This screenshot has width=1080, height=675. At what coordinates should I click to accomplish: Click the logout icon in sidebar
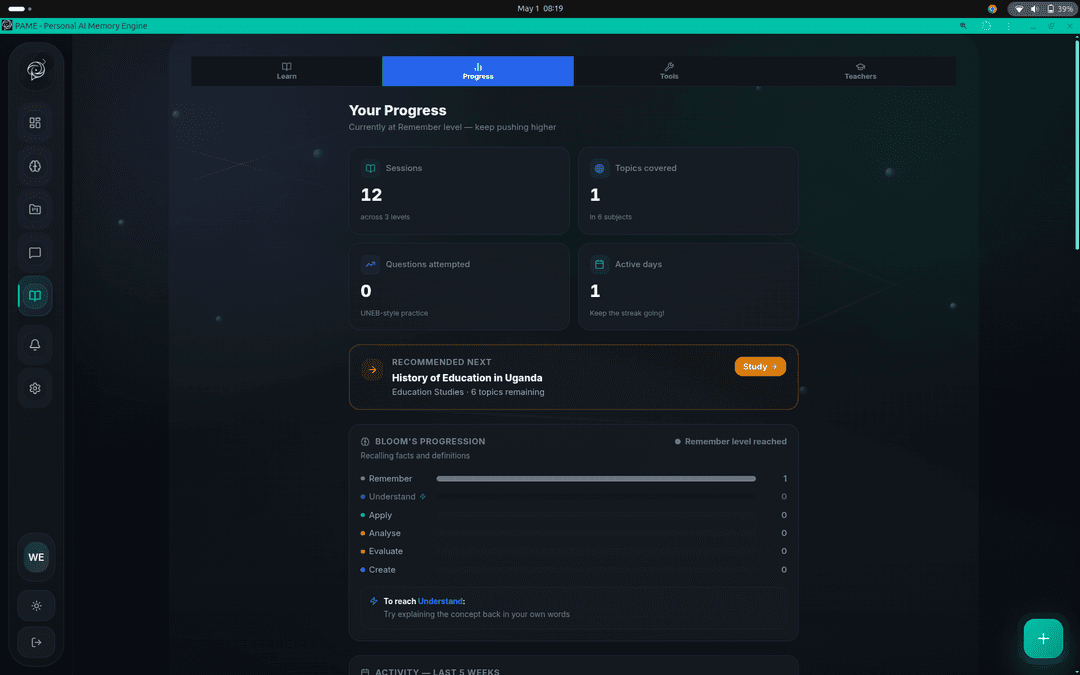[x=37, y=643]
